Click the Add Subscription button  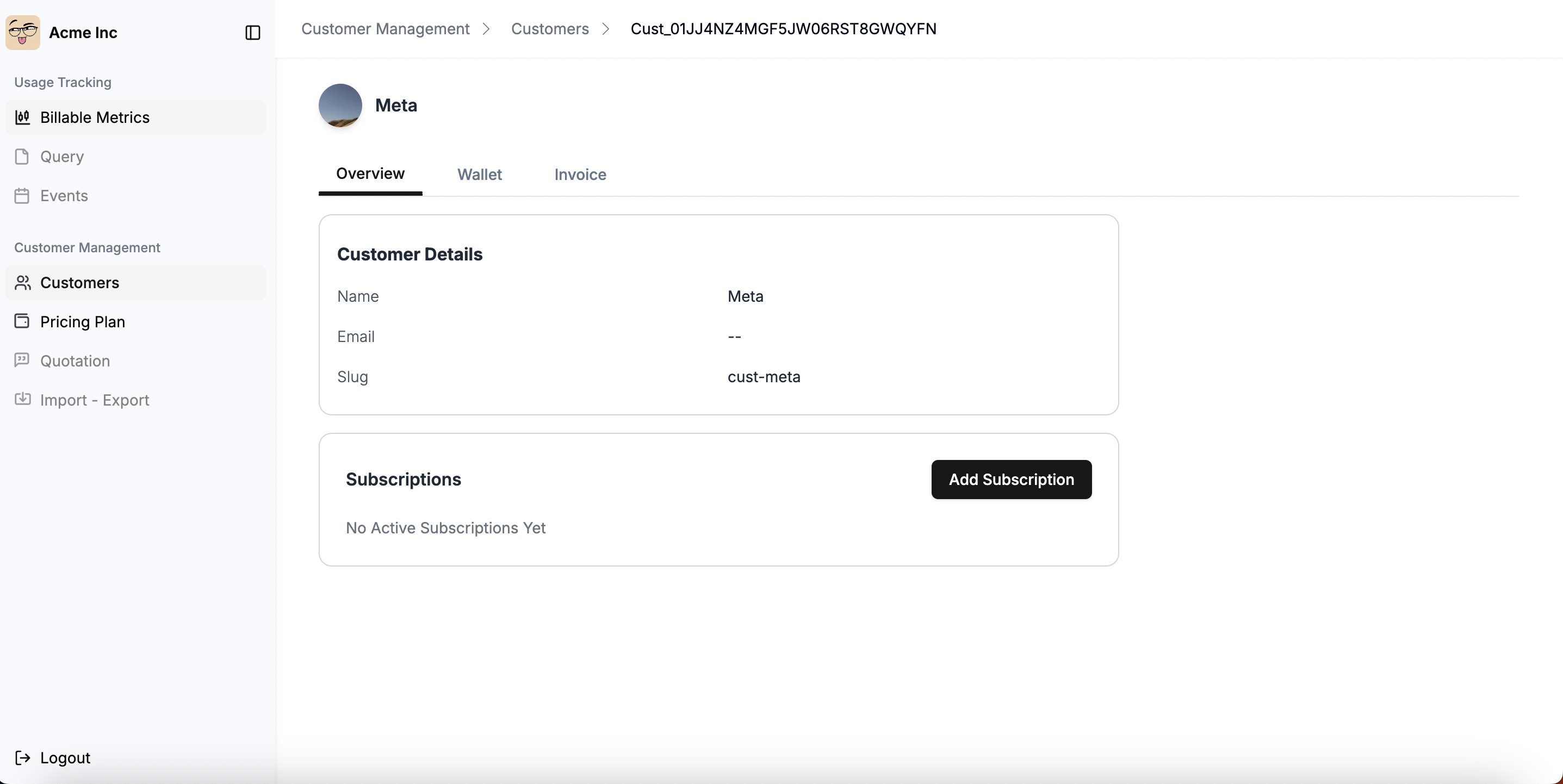click(x=1011, y=479)
